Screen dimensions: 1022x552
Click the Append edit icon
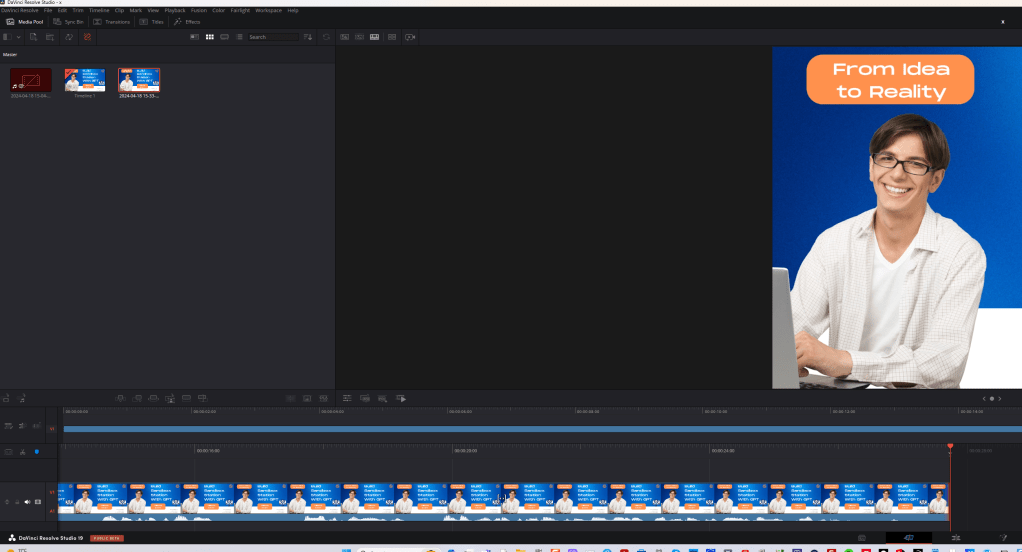coord(137,398)
